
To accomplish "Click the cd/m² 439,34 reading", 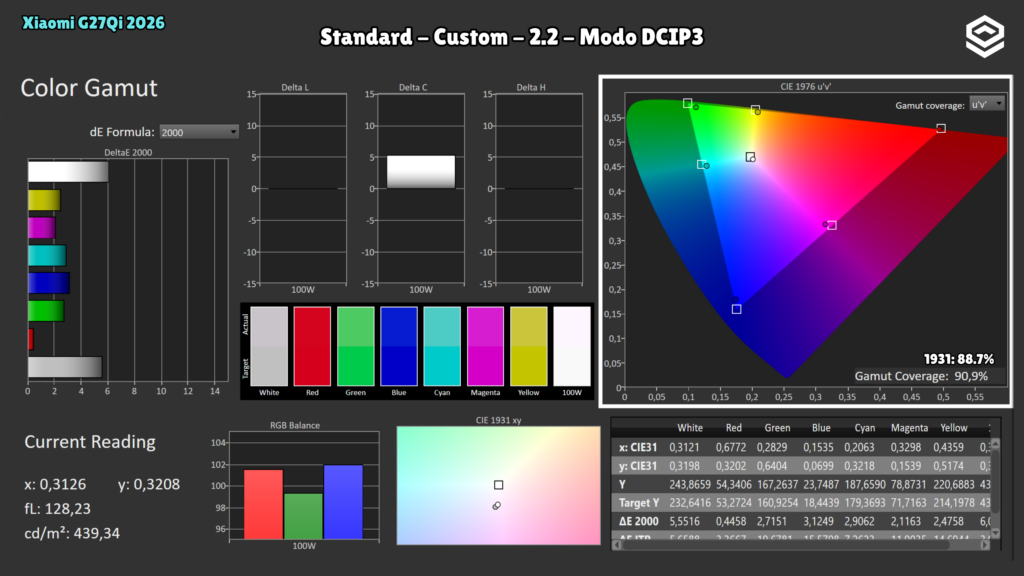I will [x=72, y=533].
